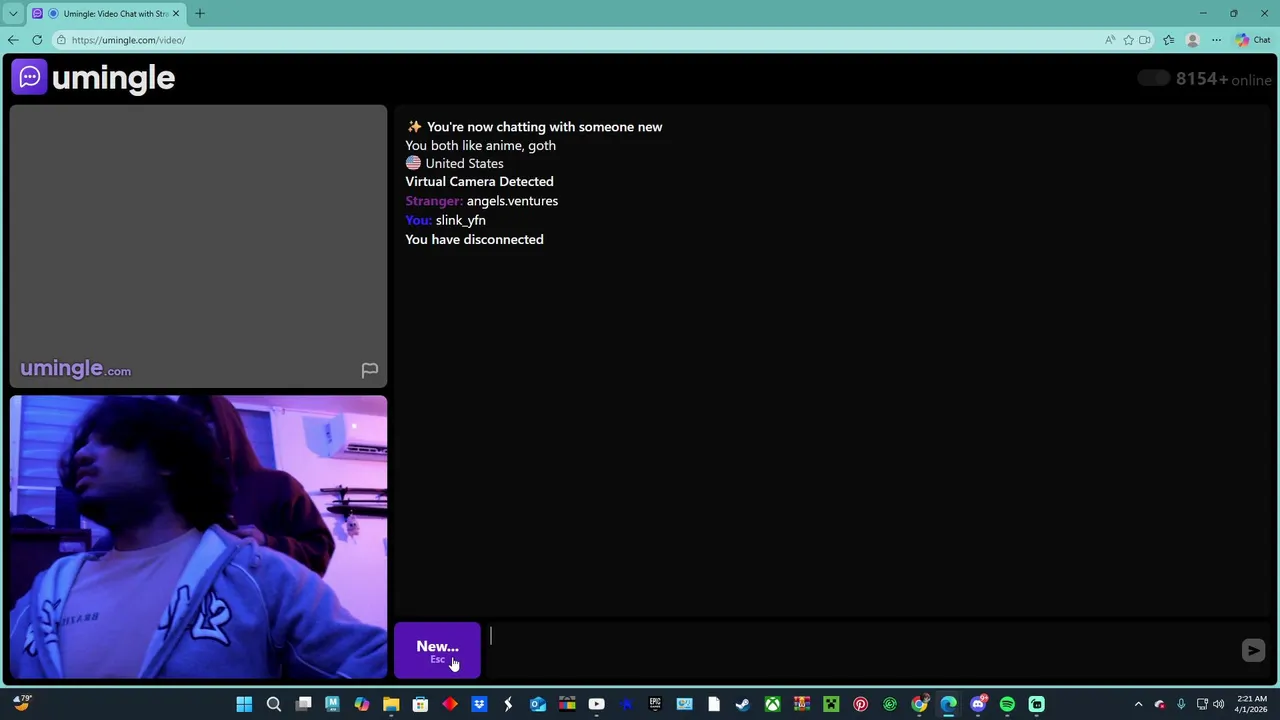Open Copilot from taskbar
The height and width of the screenshot is (720, 1280).
(x=362, y=704)
